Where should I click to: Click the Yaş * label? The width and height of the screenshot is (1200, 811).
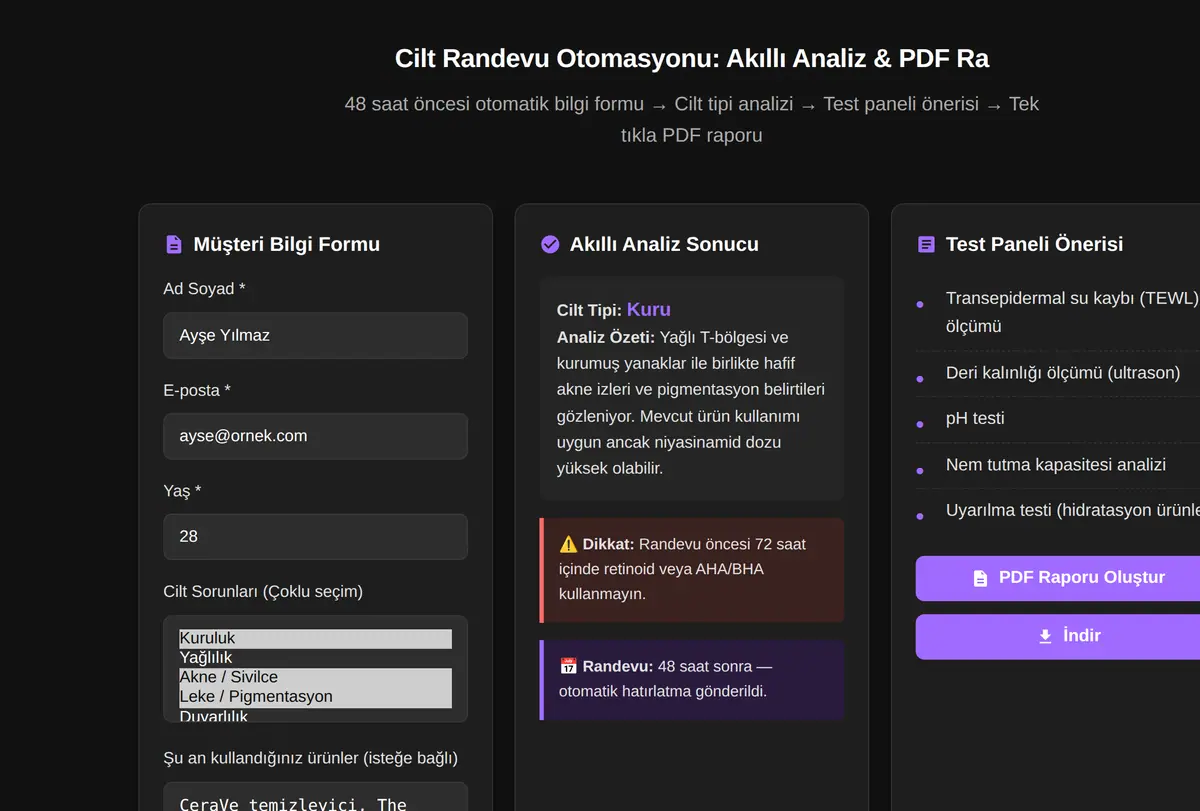click(x=182, y=491)
